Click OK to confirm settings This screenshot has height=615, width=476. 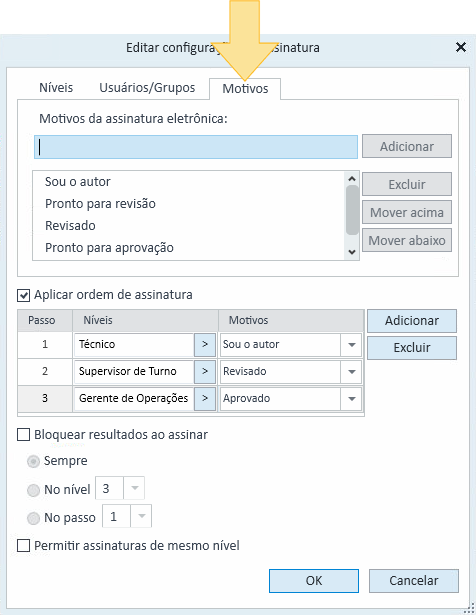coord(314,581)
